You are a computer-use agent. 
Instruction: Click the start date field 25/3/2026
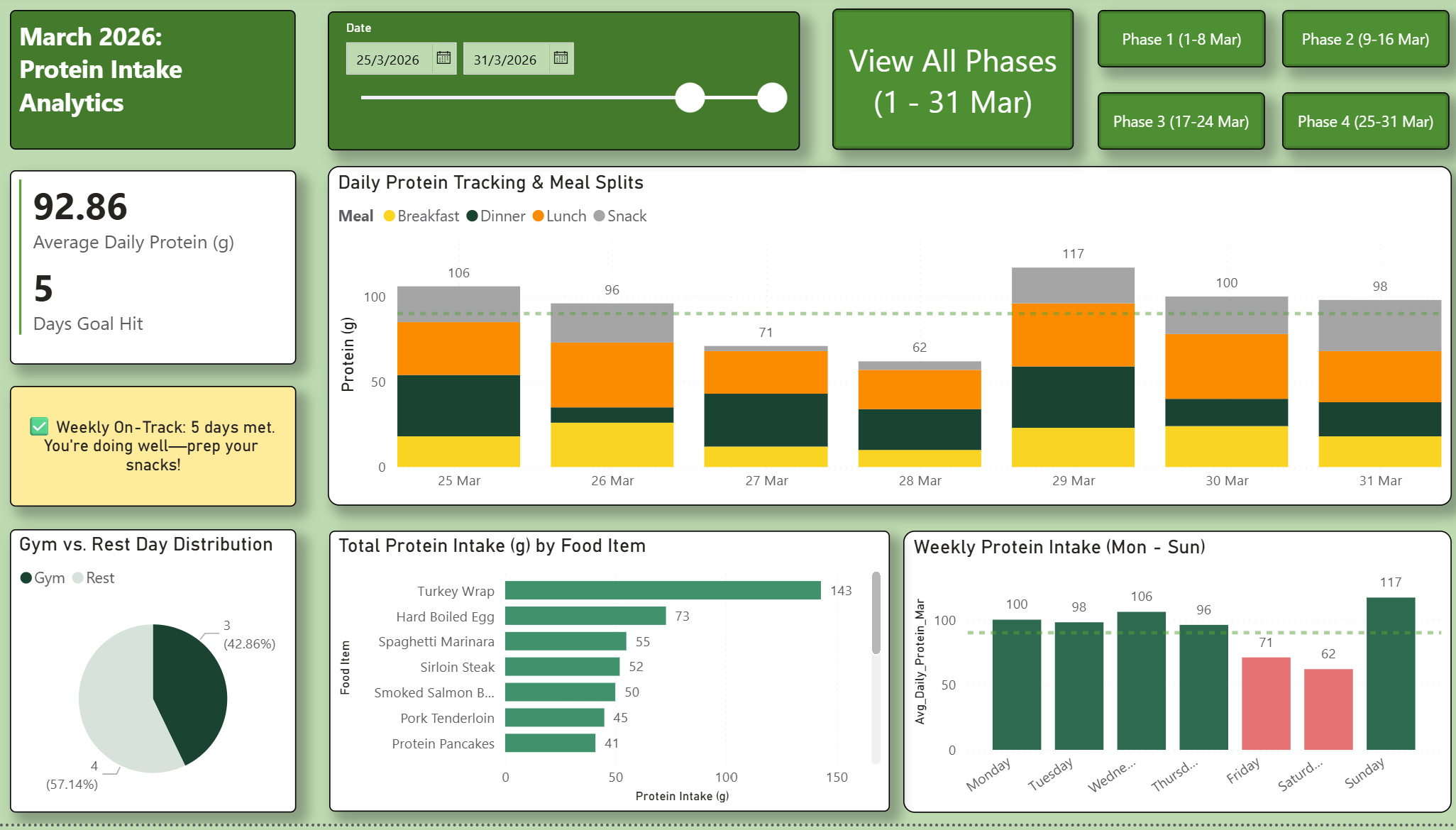388,60
